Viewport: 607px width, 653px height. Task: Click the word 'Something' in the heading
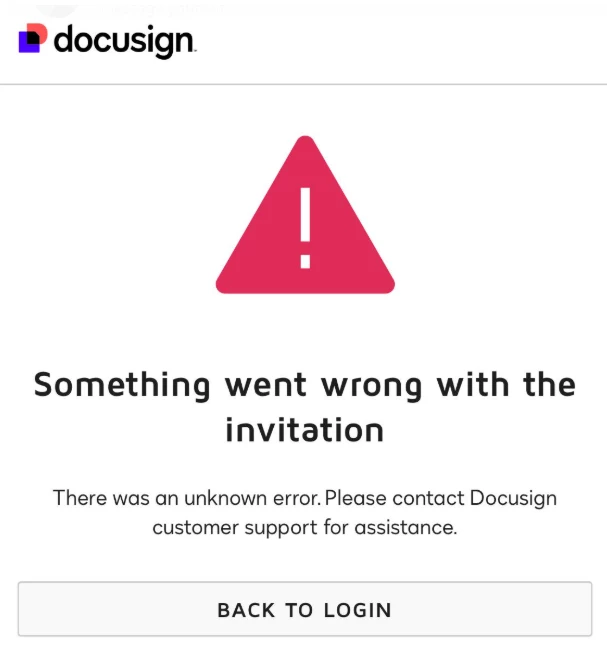(x=122, y=386)
